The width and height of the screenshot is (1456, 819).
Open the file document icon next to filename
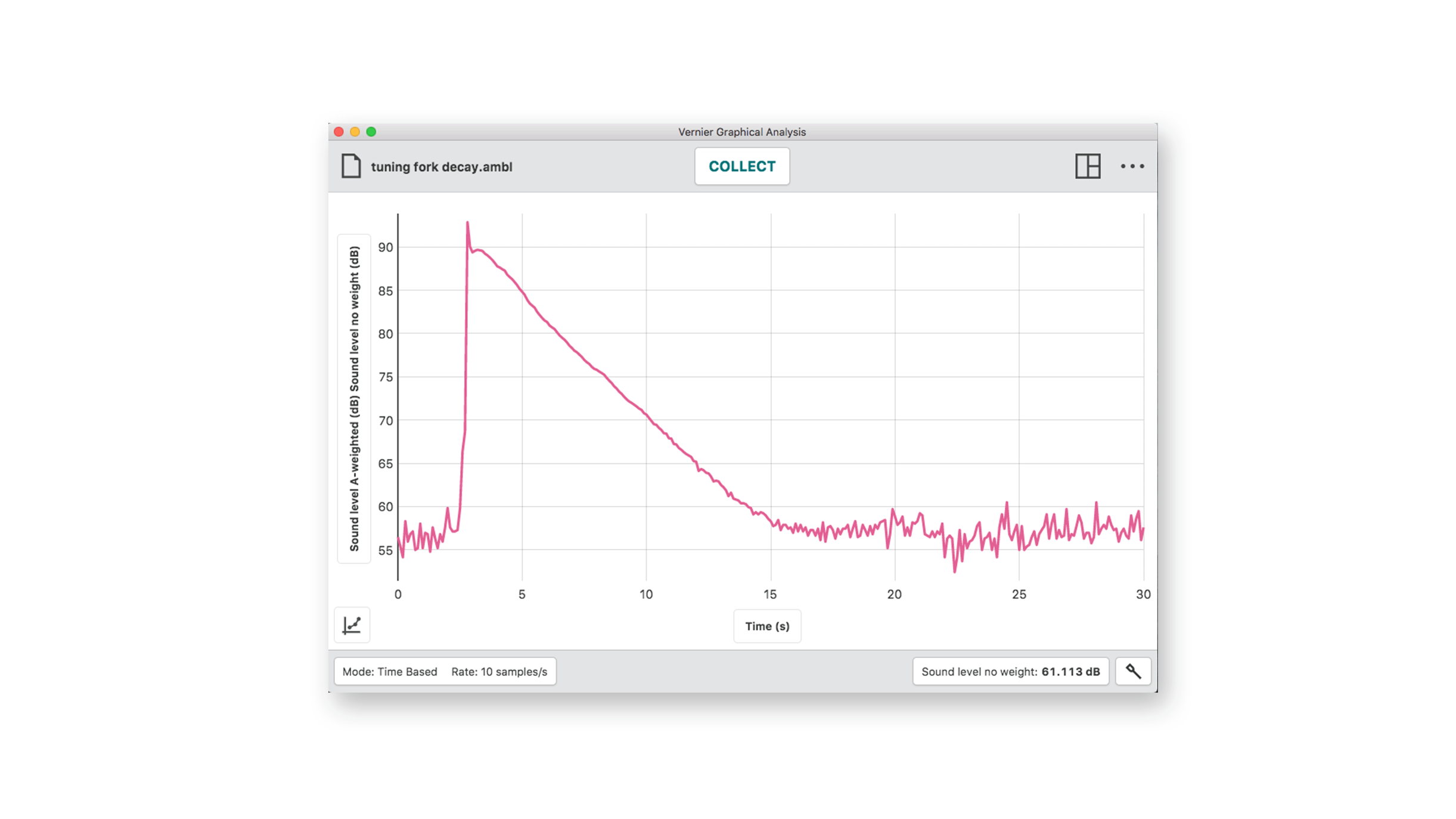tap(352, 166)
